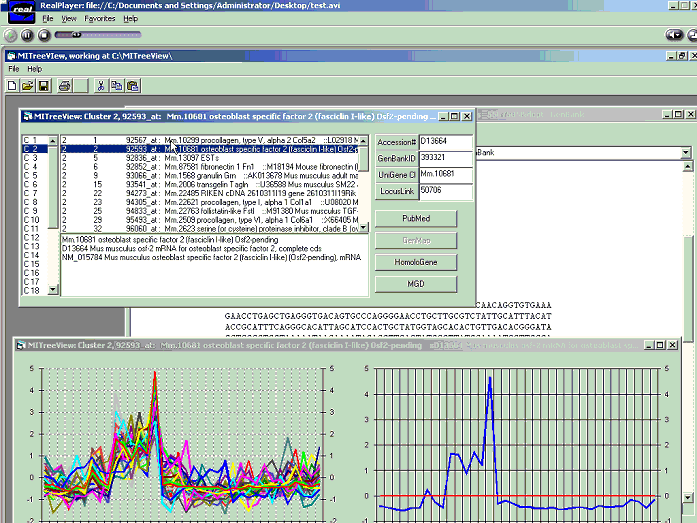This screenshot has width=697, height=523.
Task: Click the D13664 osf-2 mRNA description line
Action: click(x=192, y=249)
